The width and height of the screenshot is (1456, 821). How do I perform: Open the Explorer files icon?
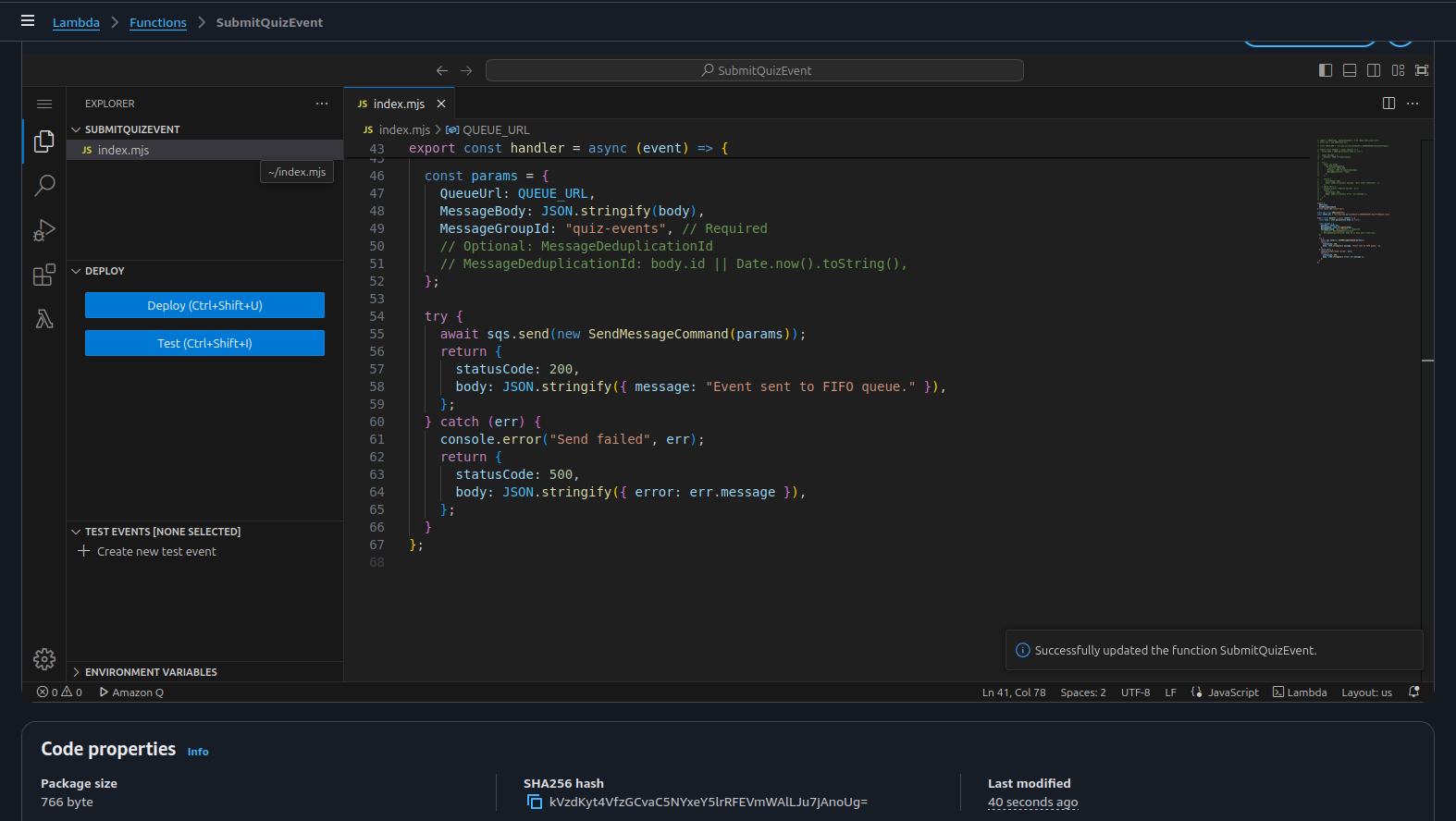click(x=44, y=141)
